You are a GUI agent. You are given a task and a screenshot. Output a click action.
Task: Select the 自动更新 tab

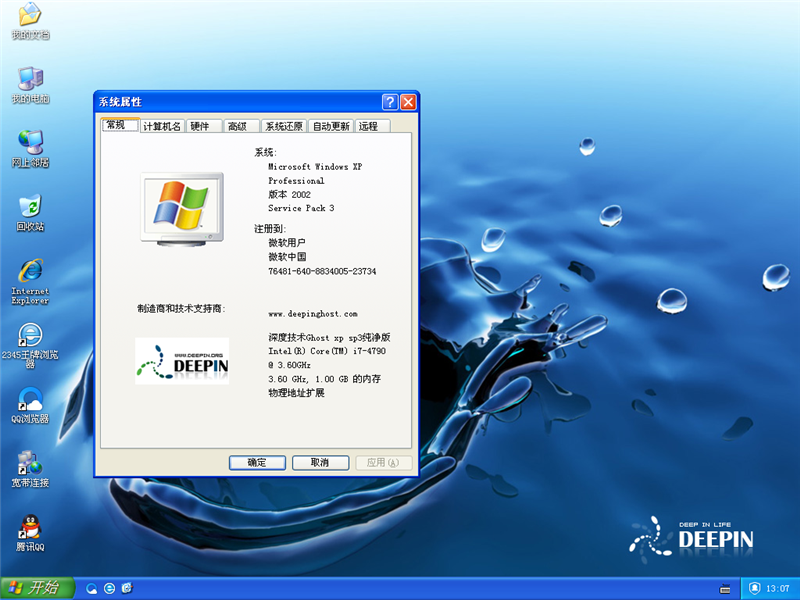point(331,127)
